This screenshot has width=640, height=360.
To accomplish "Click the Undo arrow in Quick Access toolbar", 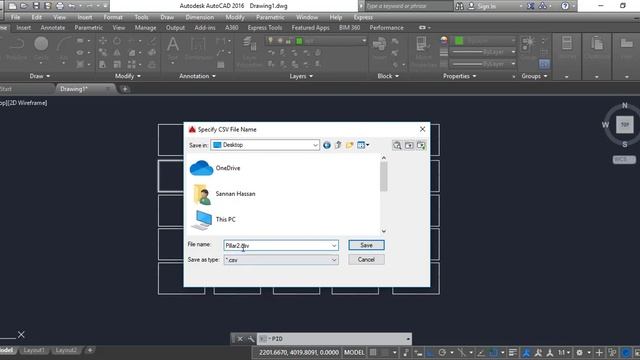I will (x=72, y=6).
